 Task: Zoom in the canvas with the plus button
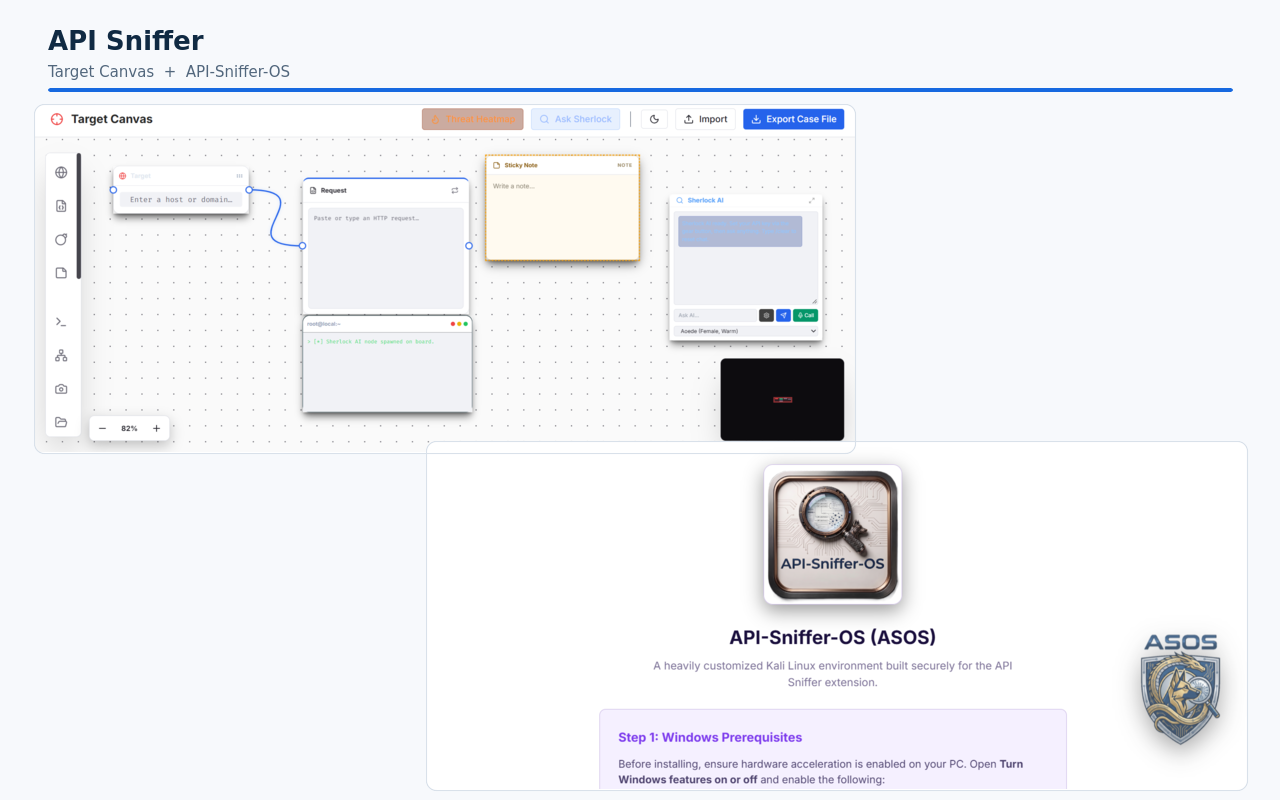[156, 428]
